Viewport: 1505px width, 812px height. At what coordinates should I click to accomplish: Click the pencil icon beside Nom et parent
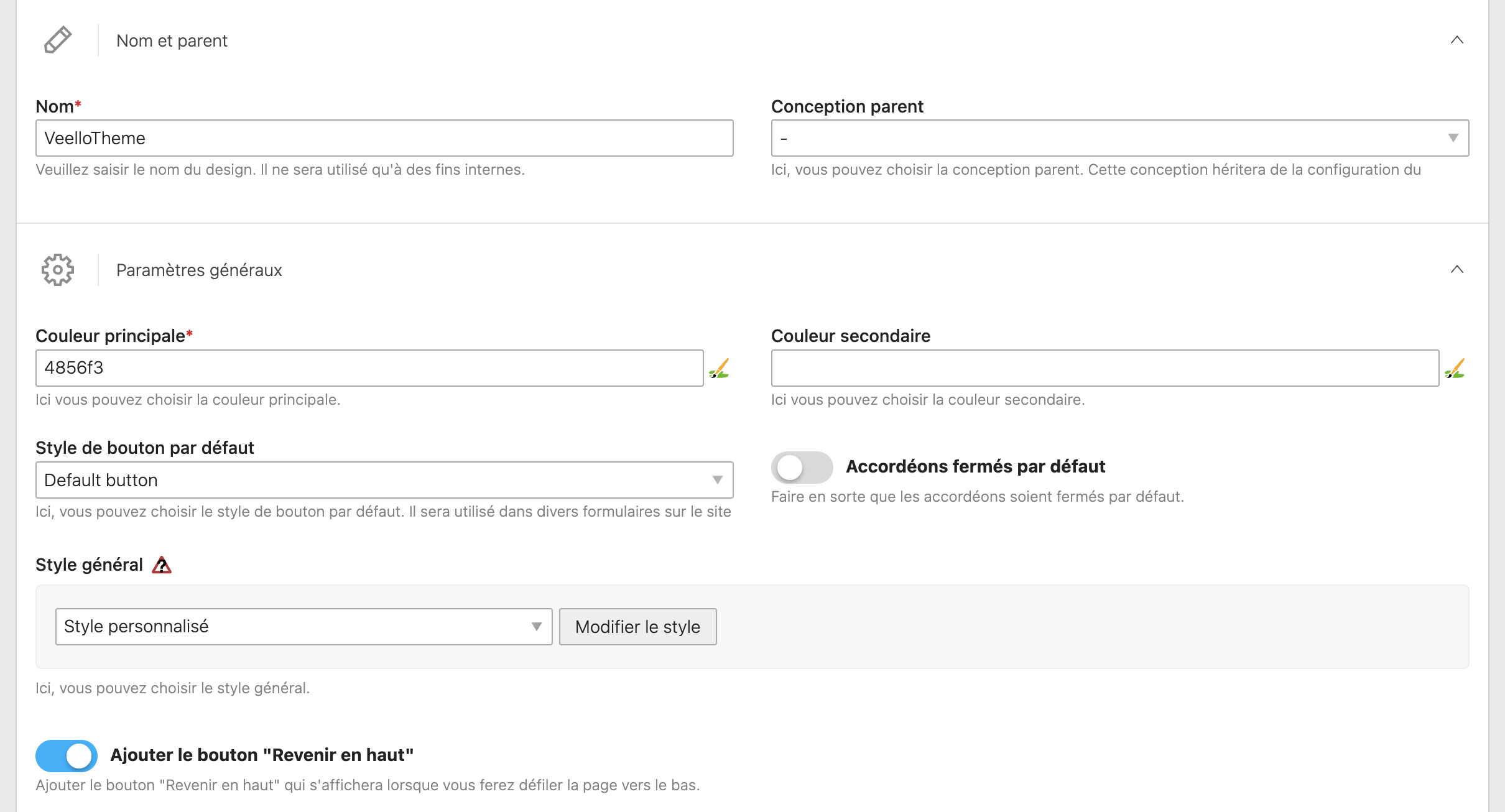pyautogui.click(x=58, y=40)
